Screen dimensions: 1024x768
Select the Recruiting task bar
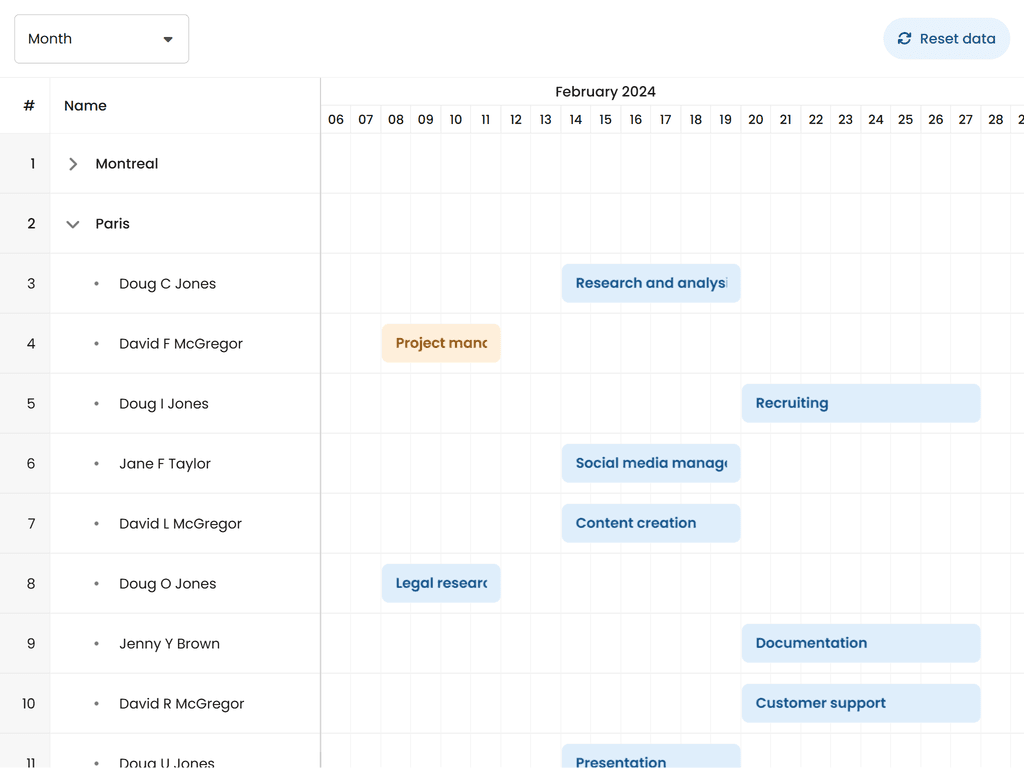860,403
